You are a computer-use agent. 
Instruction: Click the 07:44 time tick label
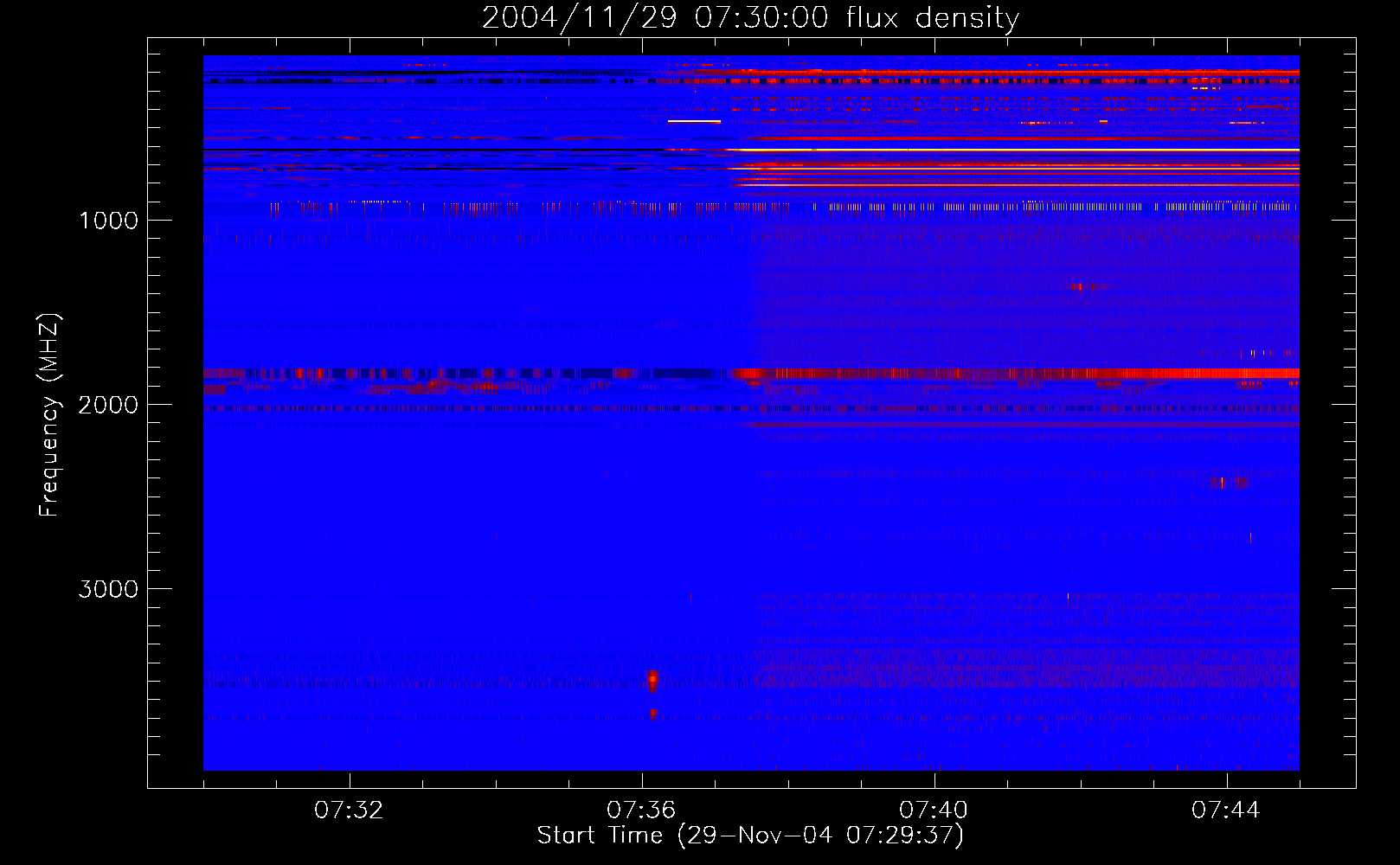point(1226,811)
